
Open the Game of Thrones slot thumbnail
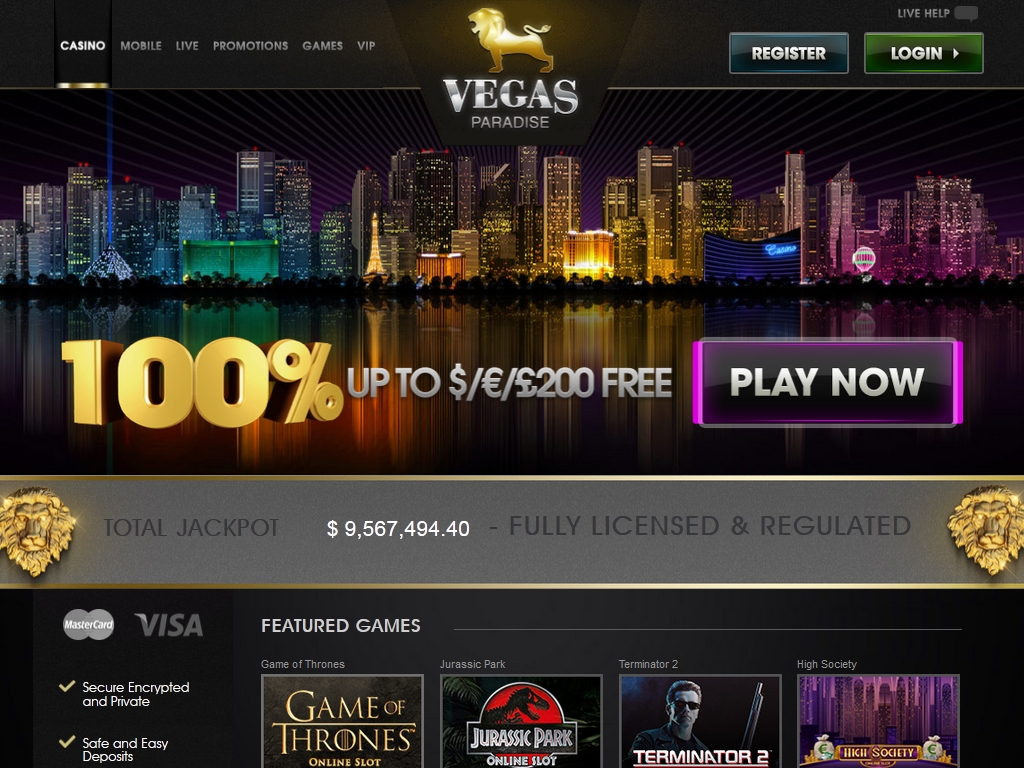(342, 721)
